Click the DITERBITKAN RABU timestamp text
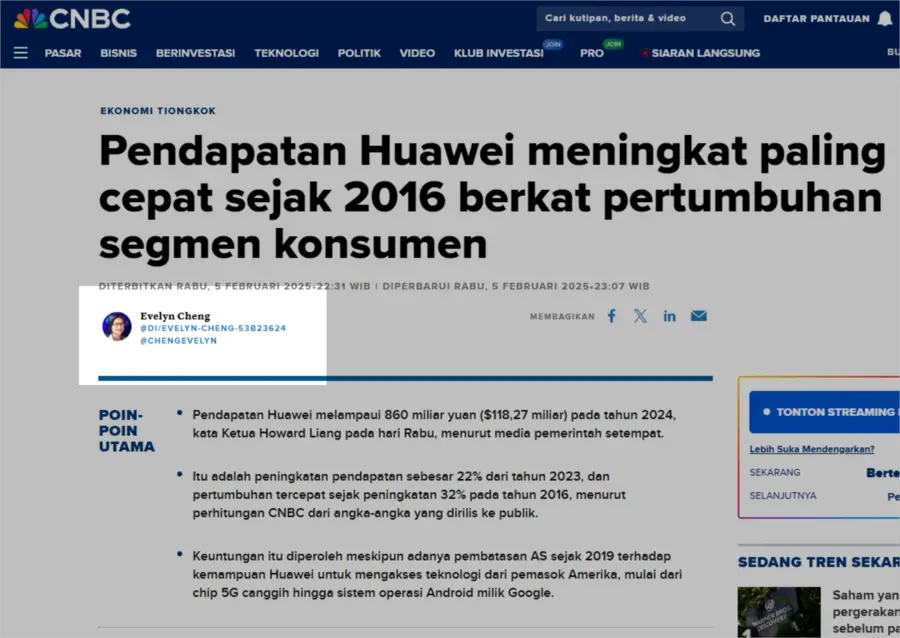Image resolution: width=900 pixels, height=638 pixels. 235,286
